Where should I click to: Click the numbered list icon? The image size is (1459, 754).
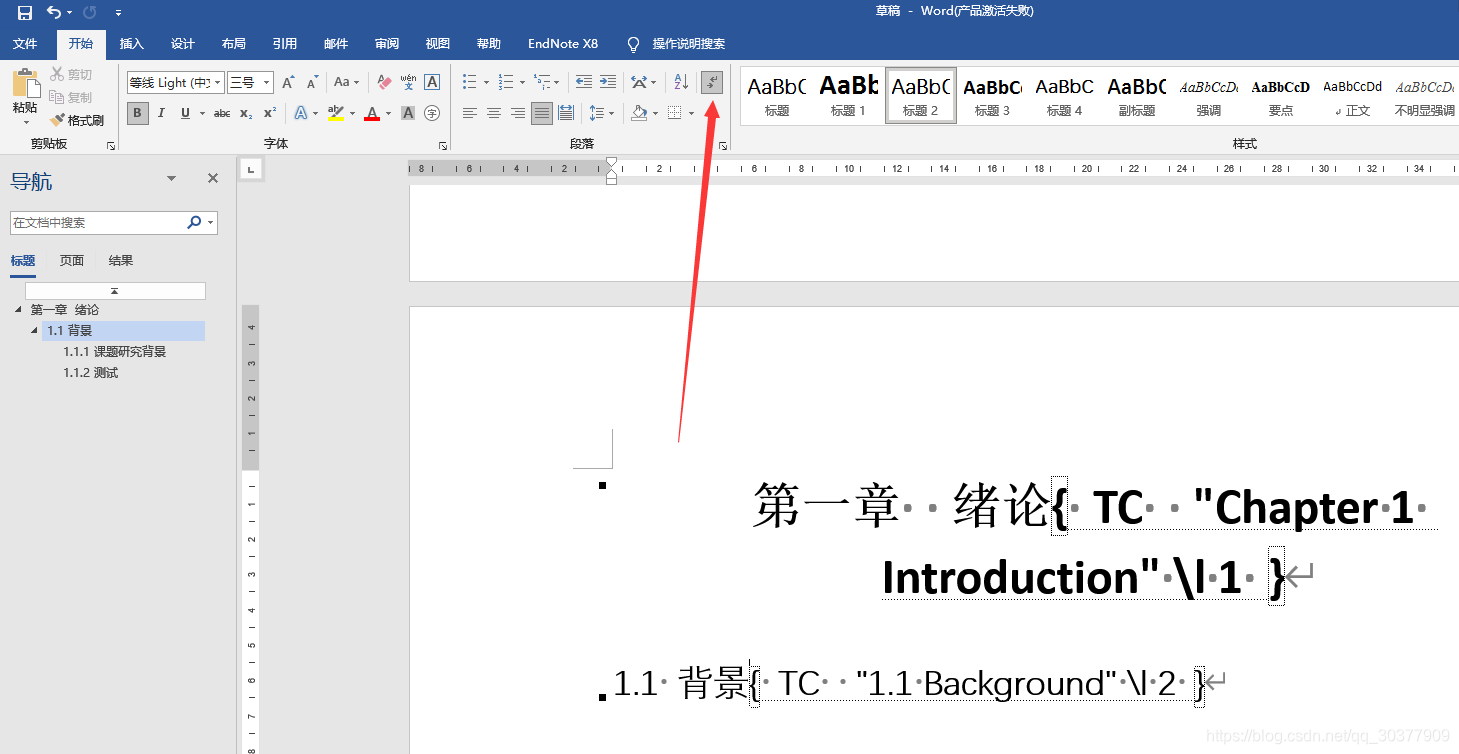click(505, 82)
